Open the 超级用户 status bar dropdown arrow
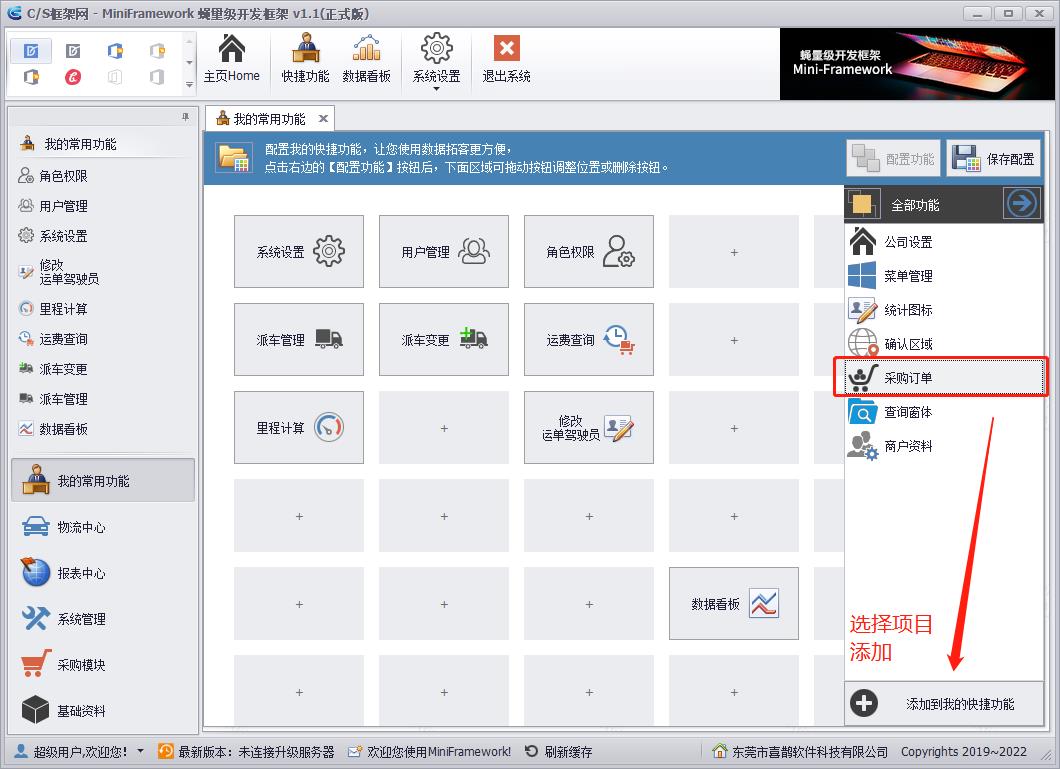This screenshot has height=769, width=1060. (x=140, y=751)
